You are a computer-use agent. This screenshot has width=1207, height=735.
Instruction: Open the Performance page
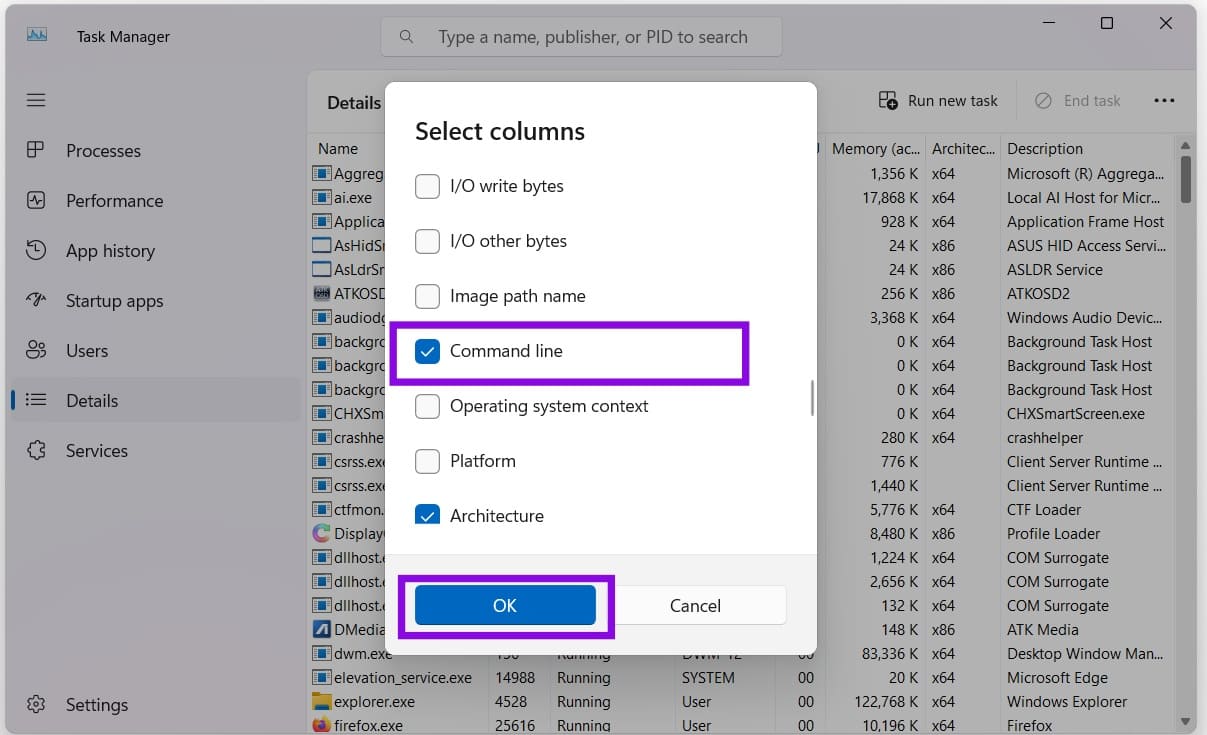point(155,200)
